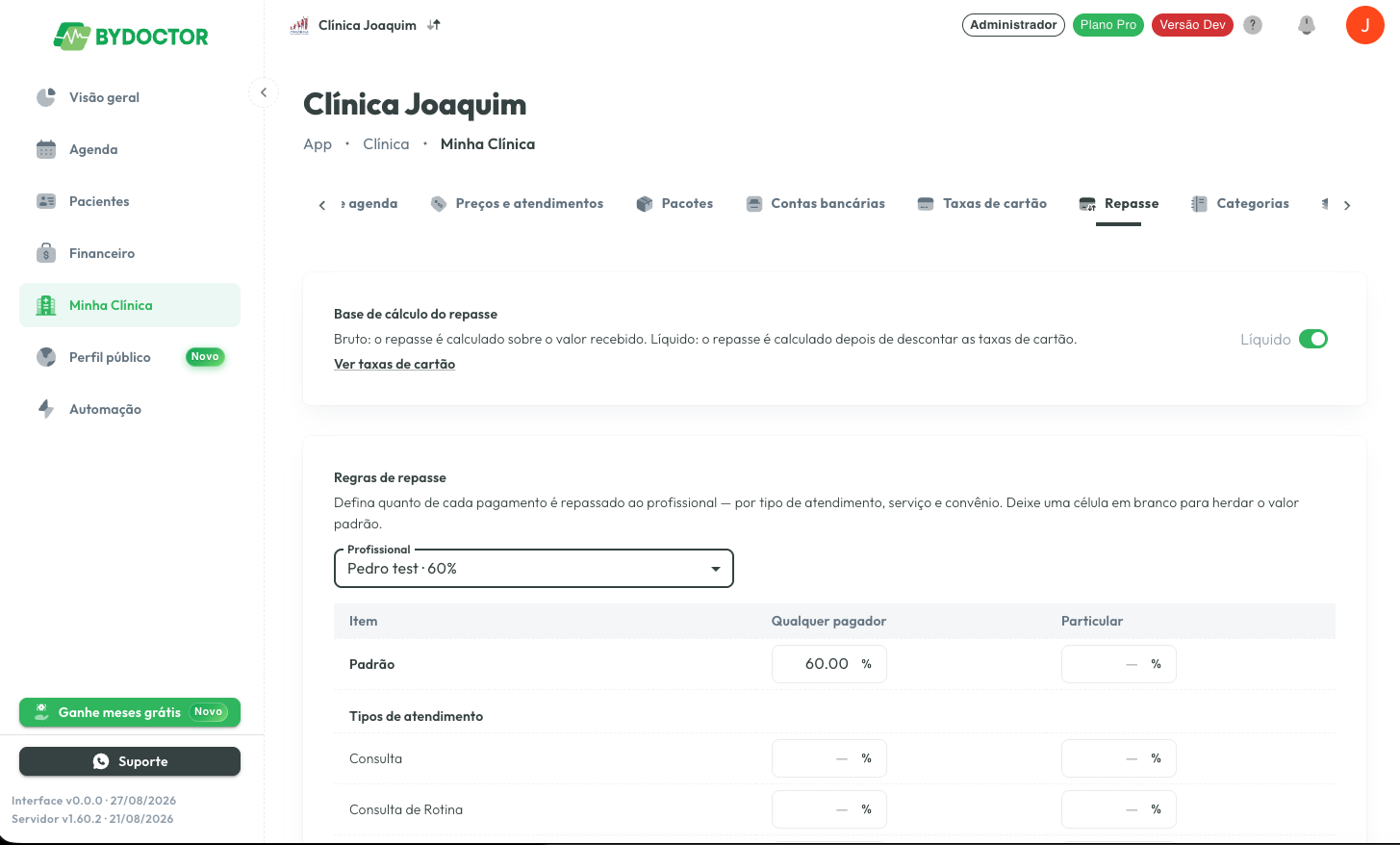Click the ByDoctor logo
The height and width of the screenshot is (845, 1400).
tap(131, 37)
